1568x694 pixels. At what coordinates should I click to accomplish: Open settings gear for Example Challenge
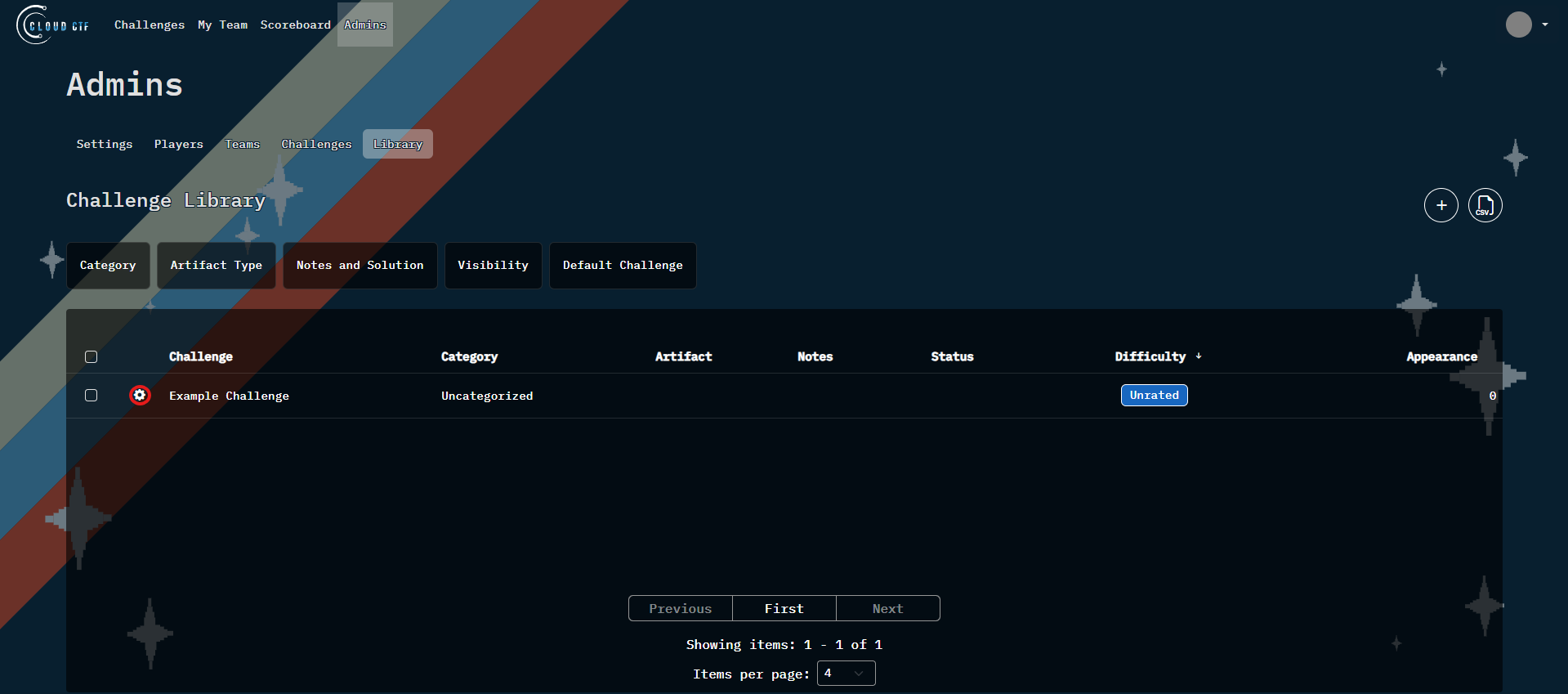tap(140, 396)
